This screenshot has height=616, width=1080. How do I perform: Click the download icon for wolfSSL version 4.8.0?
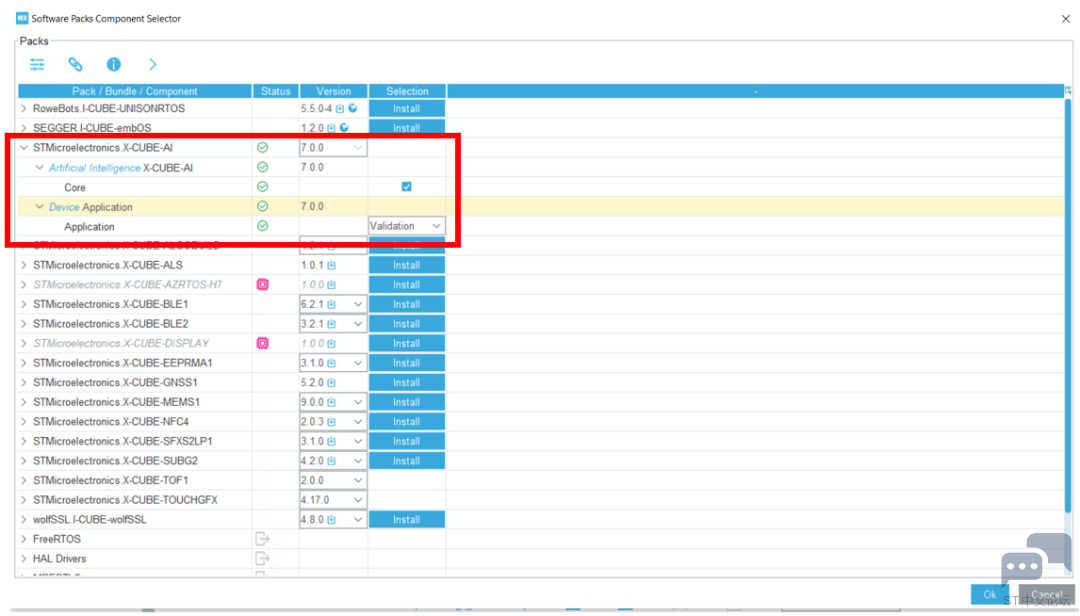[331, 520]
